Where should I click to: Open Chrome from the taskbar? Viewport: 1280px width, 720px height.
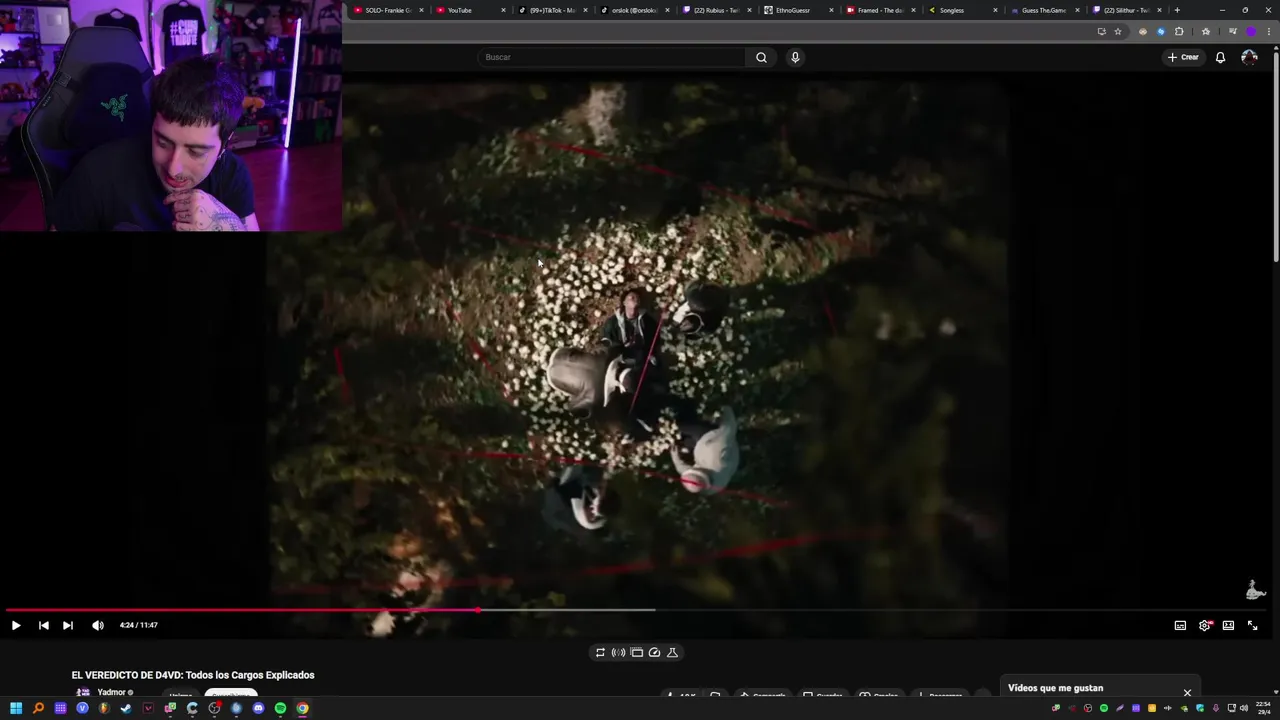pyautogui.click(x=302, y=708)
